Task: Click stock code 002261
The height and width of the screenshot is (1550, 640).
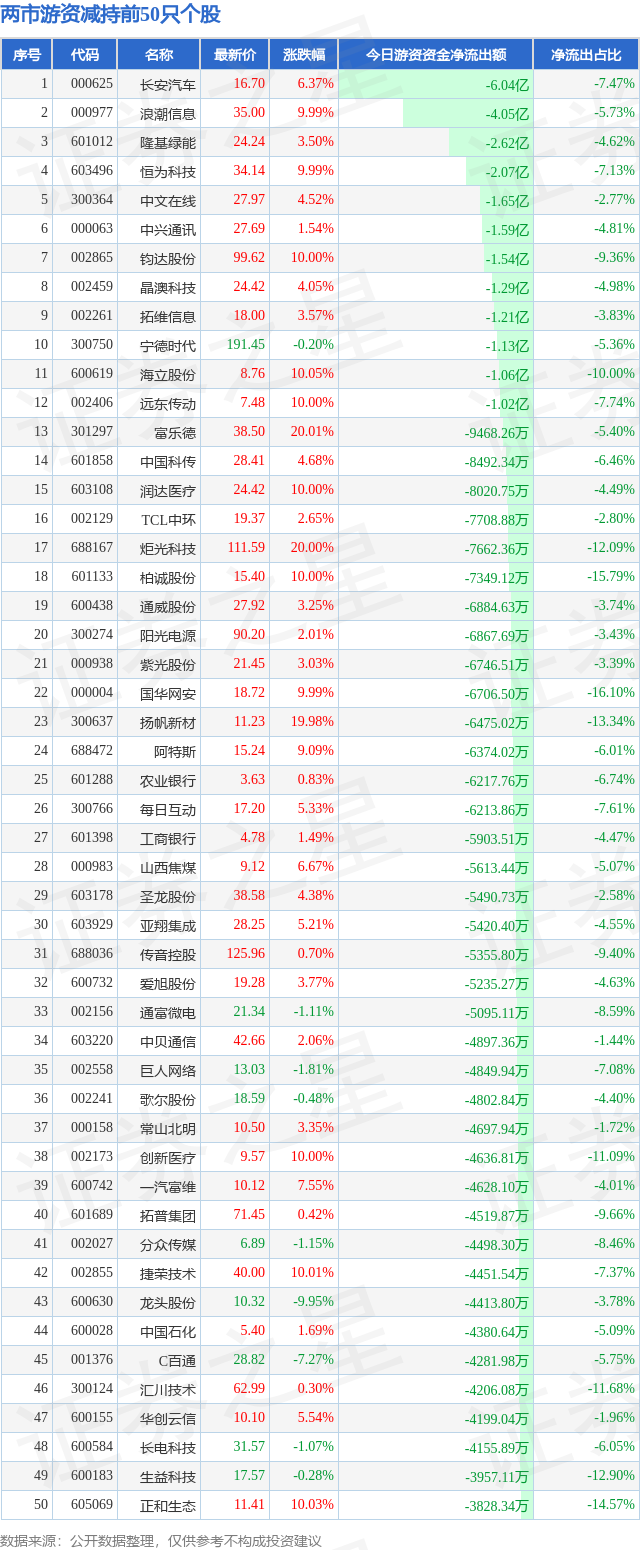Action: point(92,316)
